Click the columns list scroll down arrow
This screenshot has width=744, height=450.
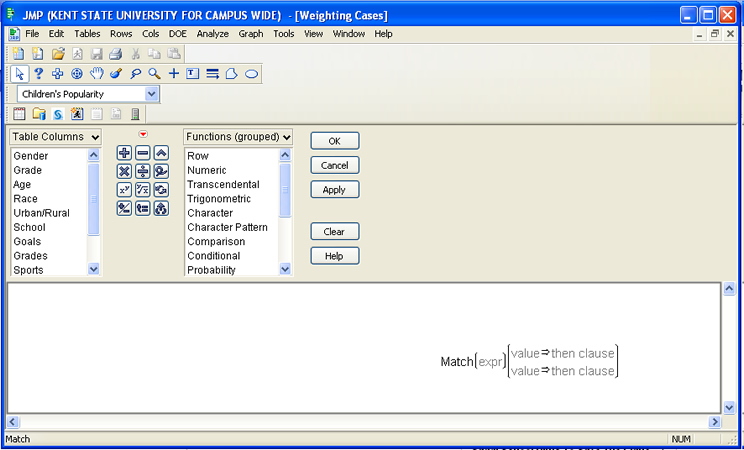(x=93, y=269)
